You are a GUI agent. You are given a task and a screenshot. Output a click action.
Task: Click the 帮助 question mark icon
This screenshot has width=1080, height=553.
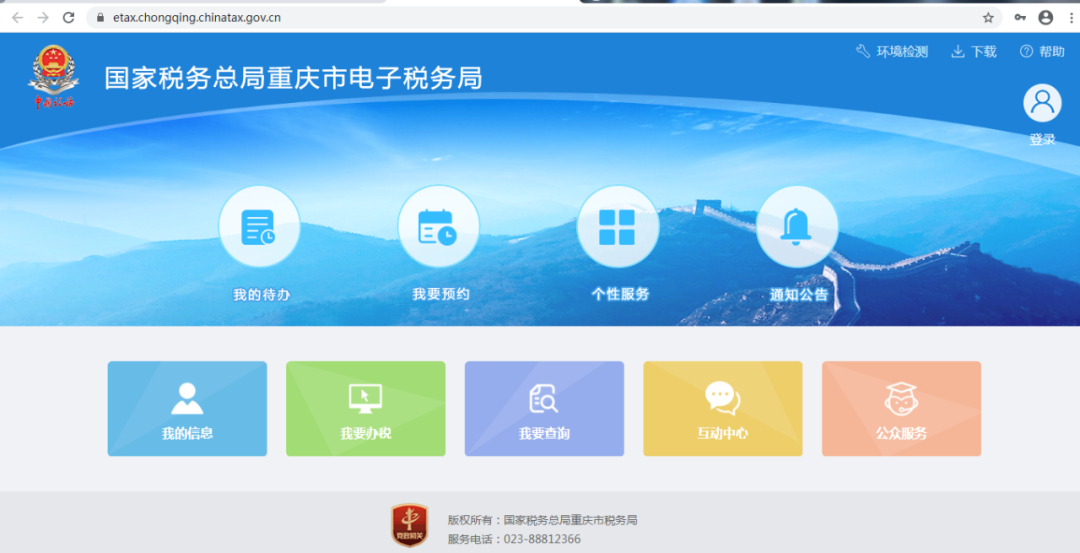(1026, 52)
